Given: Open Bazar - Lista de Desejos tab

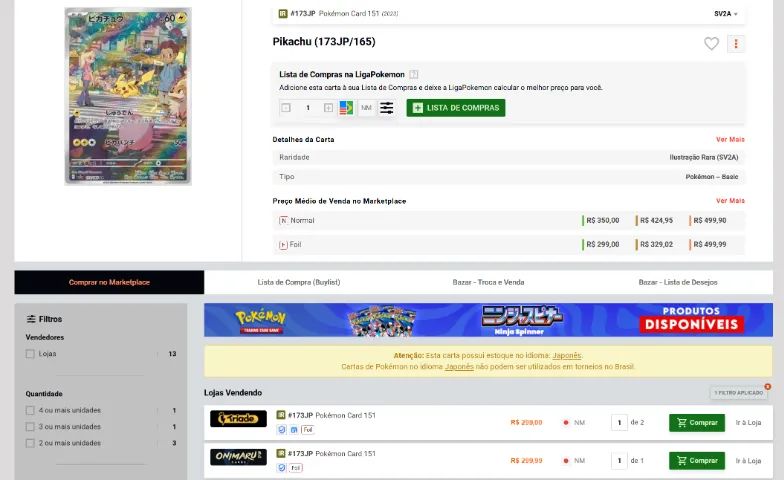Looking at the screenshot, I should point(678,282).
